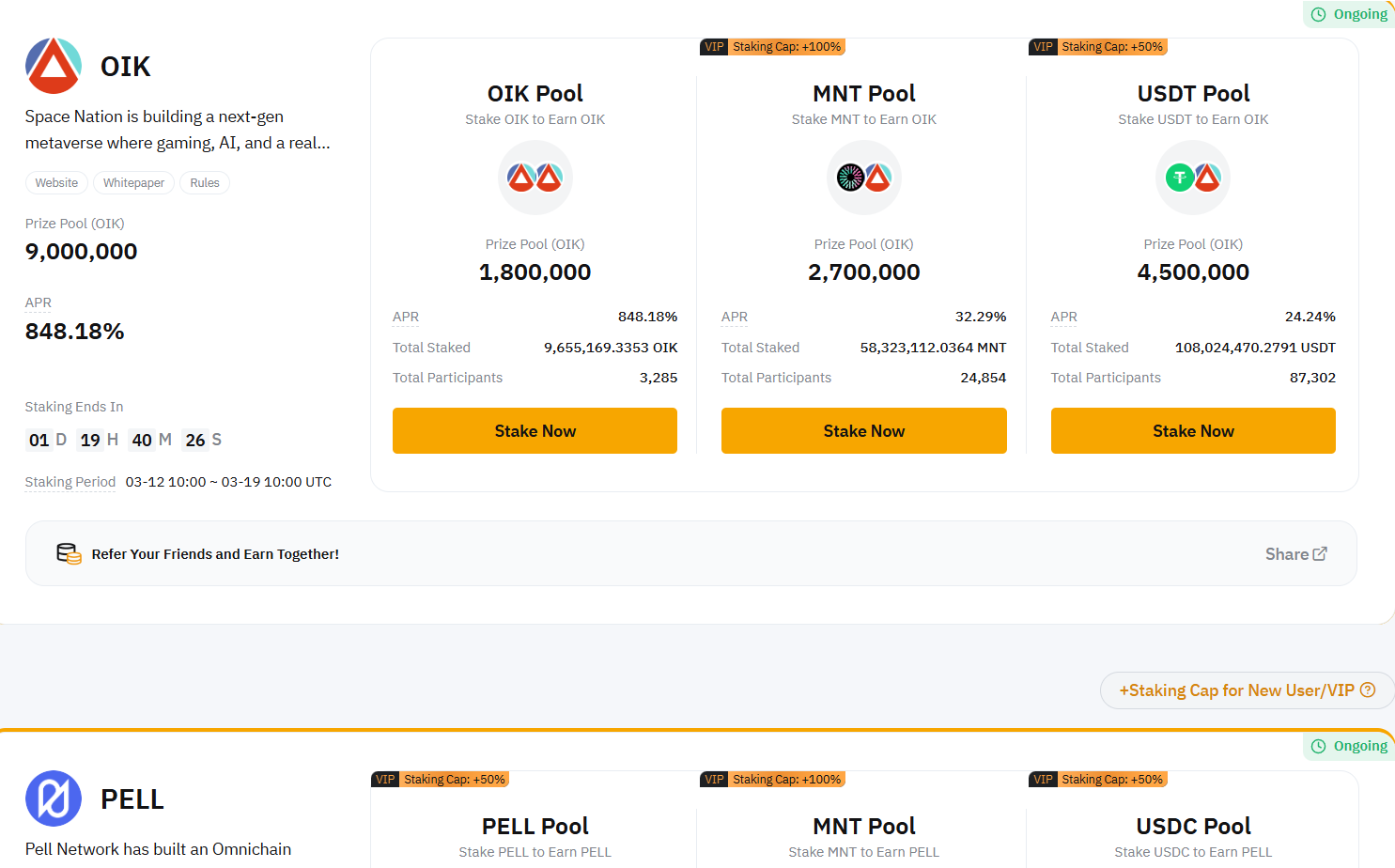This screenshot has height=868, width=1395.
Task: Click the PELL Pool title
Action: coord(535,827)
